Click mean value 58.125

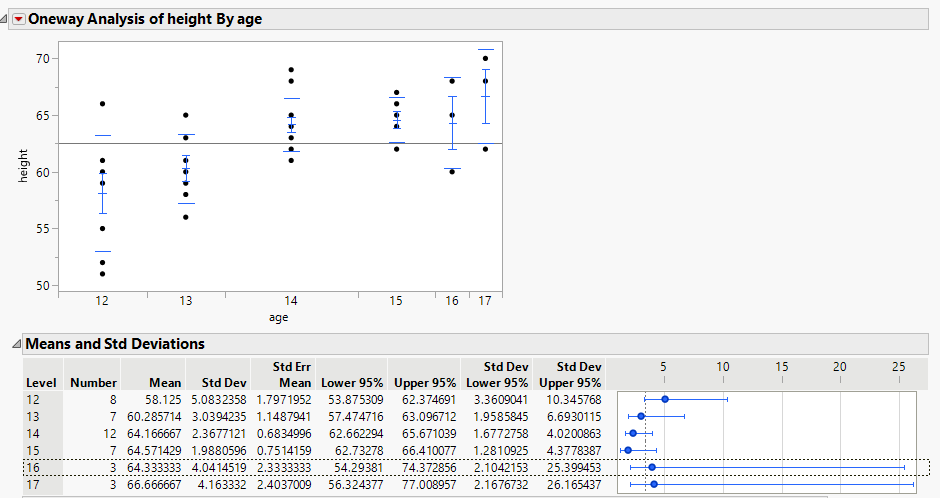pyautogui.click(x=163, y=400)
